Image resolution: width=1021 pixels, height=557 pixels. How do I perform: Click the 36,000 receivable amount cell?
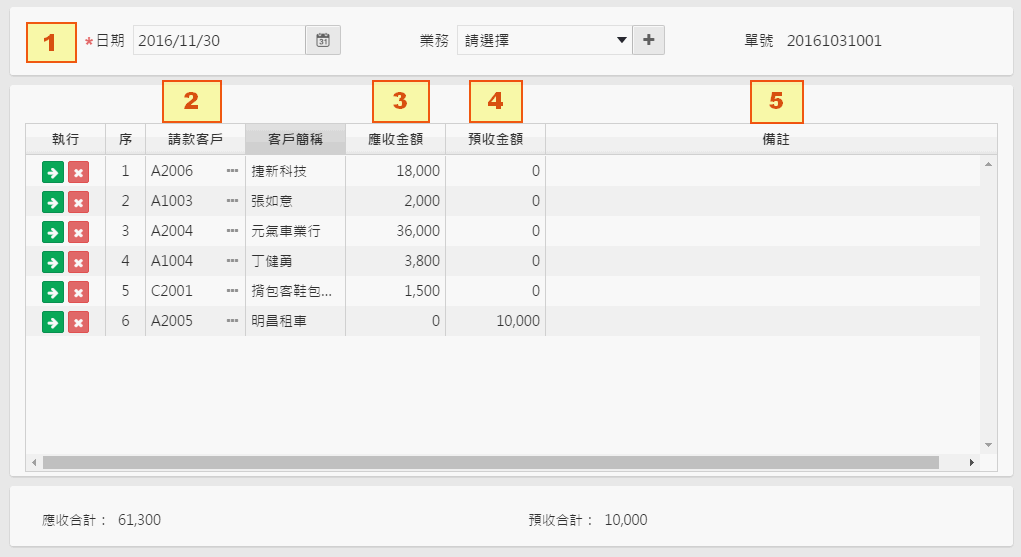coord(395,231)
